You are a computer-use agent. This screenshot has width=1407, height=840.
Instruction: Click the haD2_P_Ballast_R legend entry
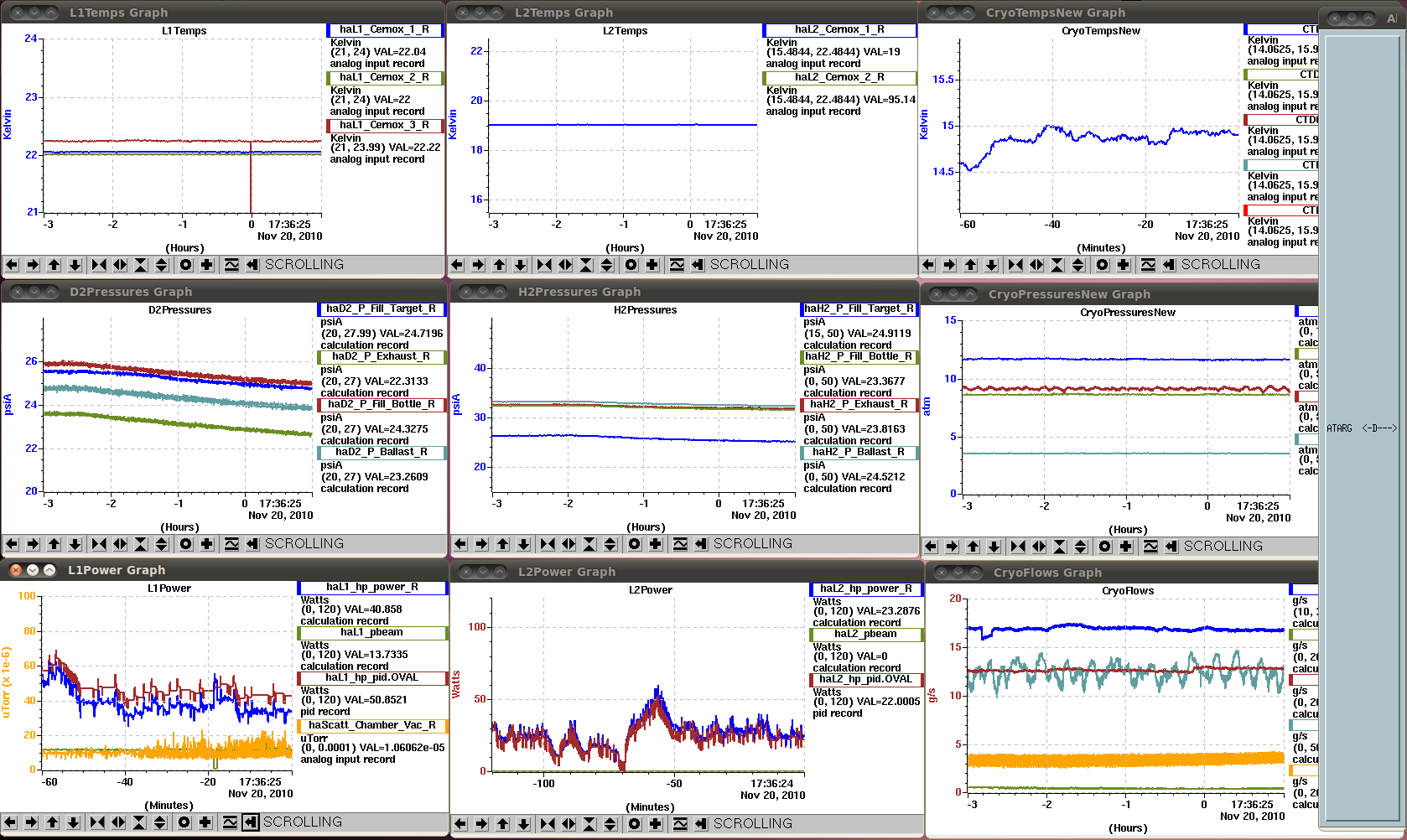[x=382, y=452]
